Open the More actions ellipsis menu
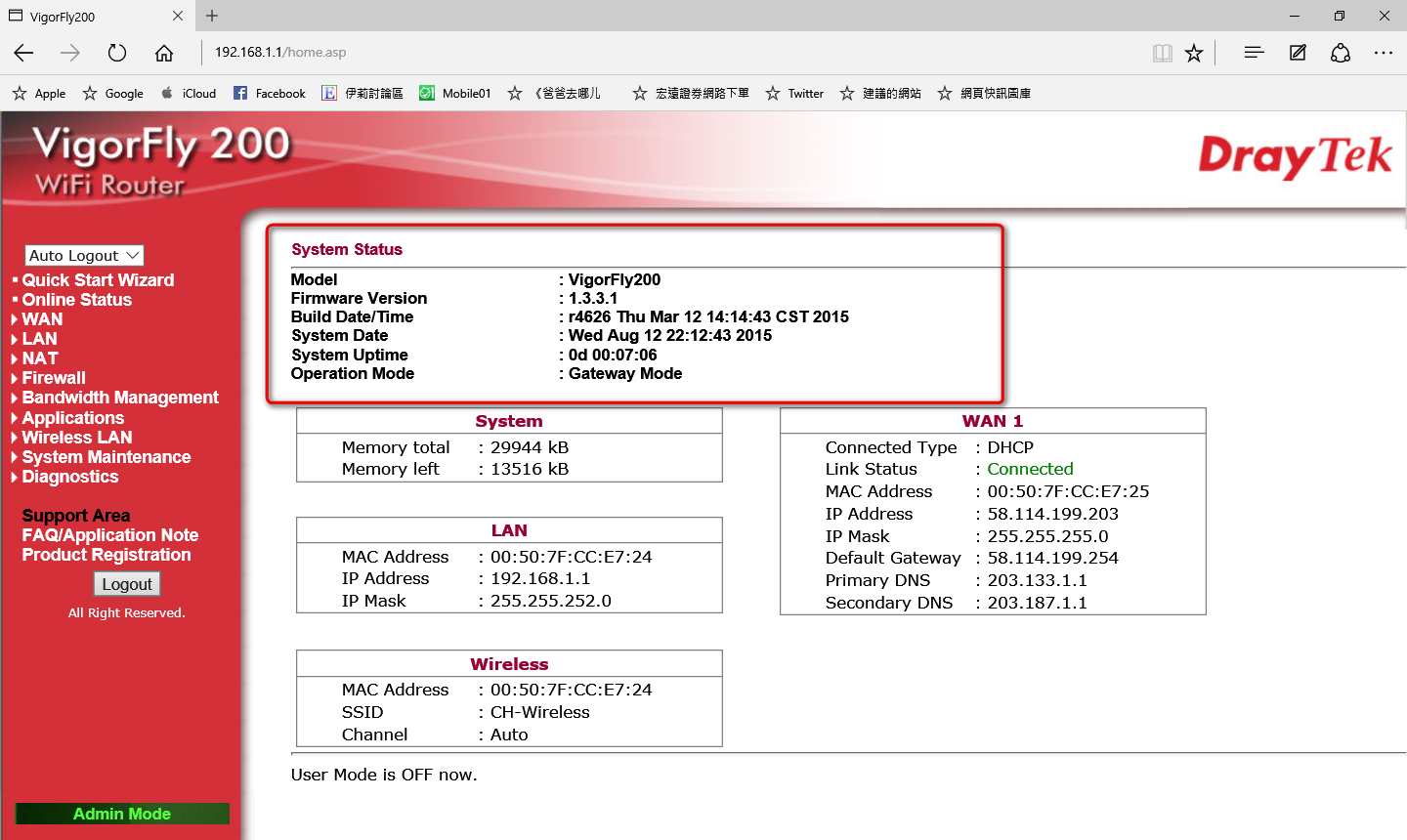The width and height of the screenshot is (1407, 840). point(1383,53)
